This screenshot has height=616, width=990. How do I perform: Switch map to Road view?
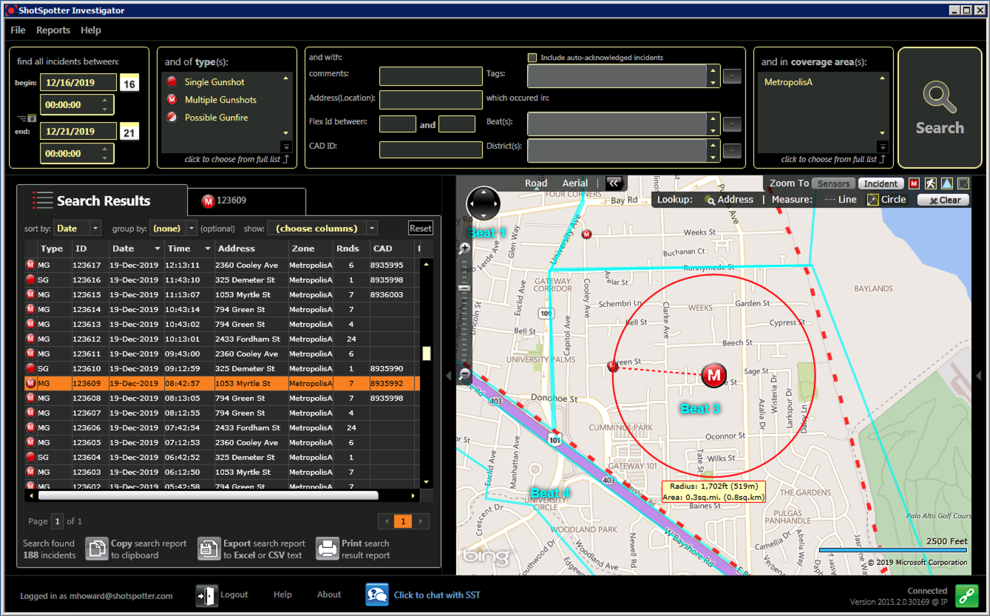pyautogui.click(x=536, y=183)
